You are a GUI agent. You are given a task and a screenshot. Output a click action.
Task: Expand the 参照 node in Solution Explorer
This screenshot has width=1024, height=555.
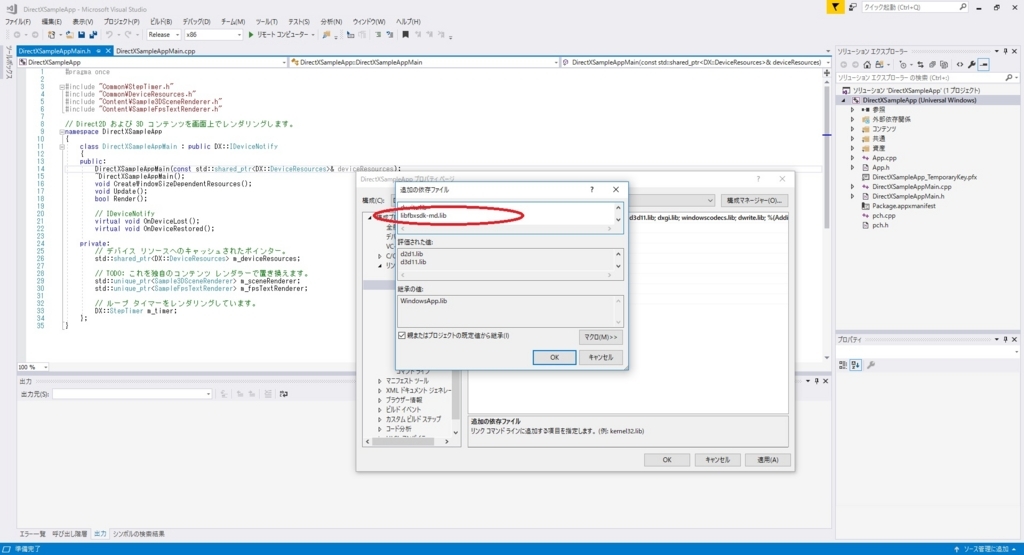[x=852, y=110]
